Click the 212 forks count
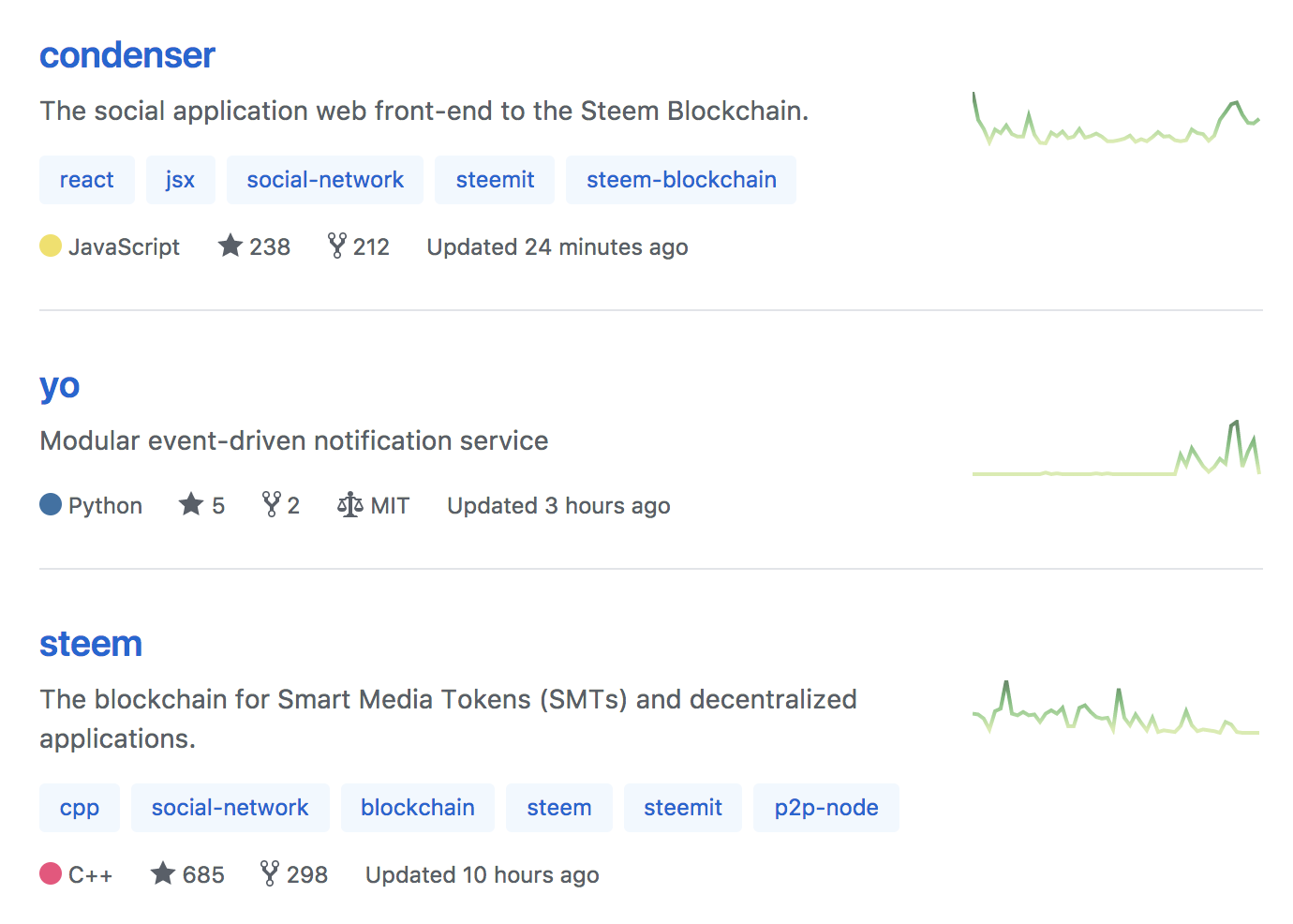The width and height of the screenshot is (1293, 924). tap(371, 247)
